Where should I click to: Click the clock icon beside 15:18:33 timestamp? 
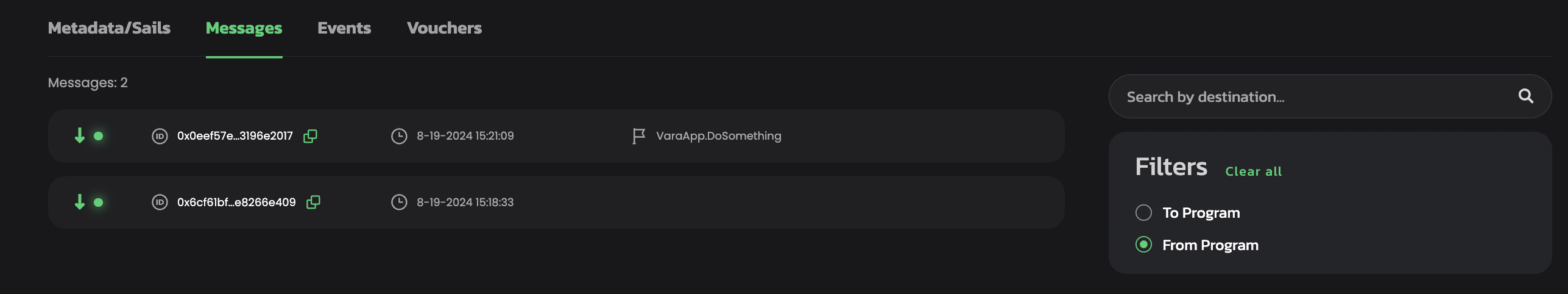[399, 202]
